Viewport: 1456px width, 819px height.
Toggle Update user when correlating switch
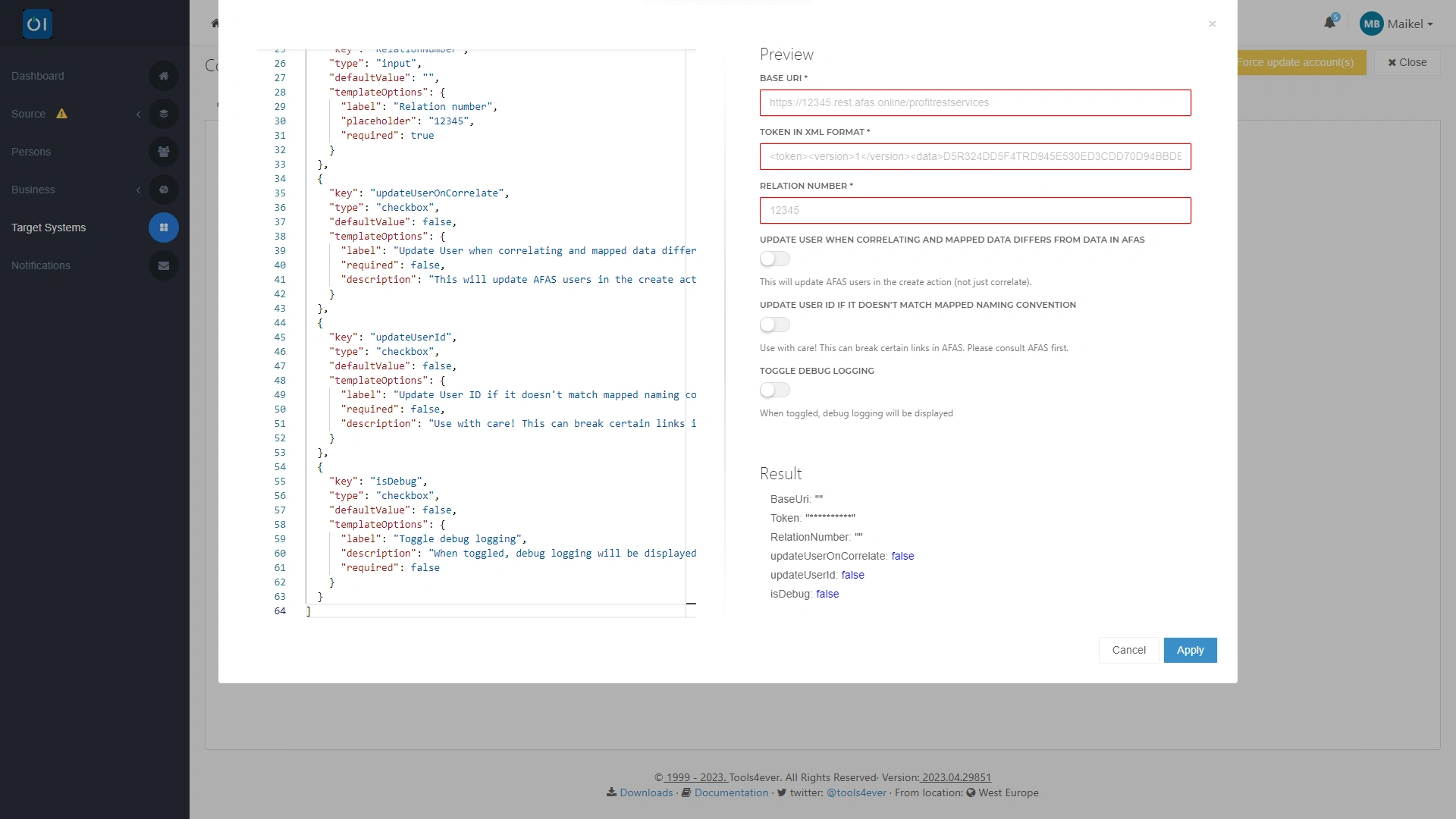click(775, 259)
